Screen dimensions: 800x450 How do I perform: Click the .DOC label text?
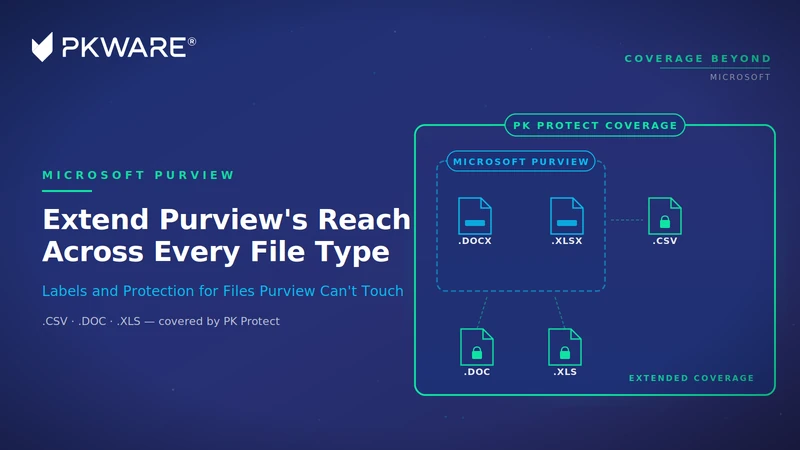[477, 372]
